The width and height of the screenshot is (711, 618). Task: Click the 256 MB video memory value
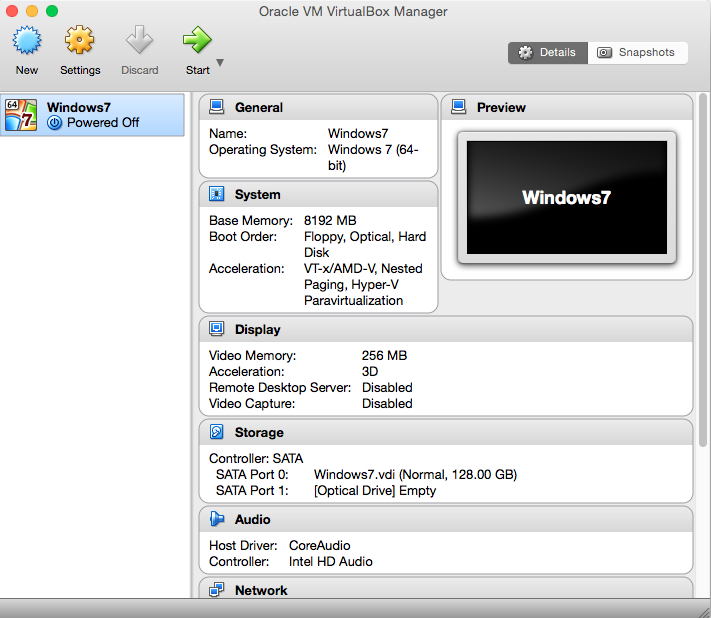coord(385,355)
